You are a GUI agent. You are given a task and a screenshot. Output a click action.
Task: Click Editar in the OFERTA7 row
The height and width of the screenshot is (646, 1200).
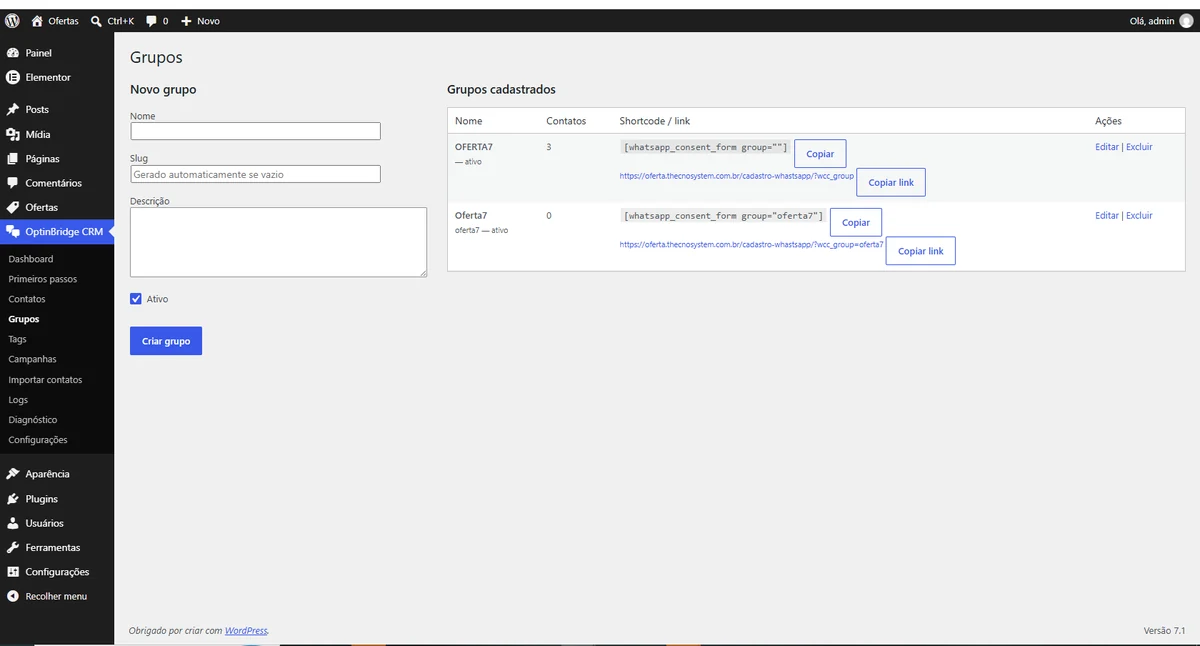click(1107, 147)
